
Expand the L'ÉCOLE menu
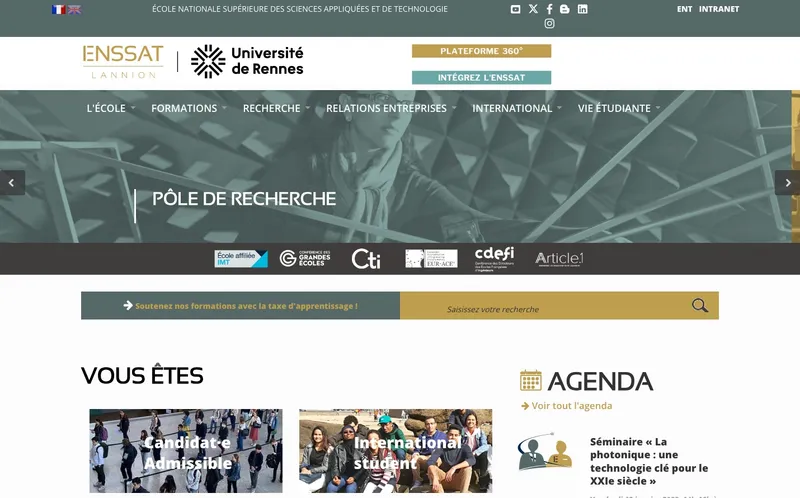[x=110, y=108]
